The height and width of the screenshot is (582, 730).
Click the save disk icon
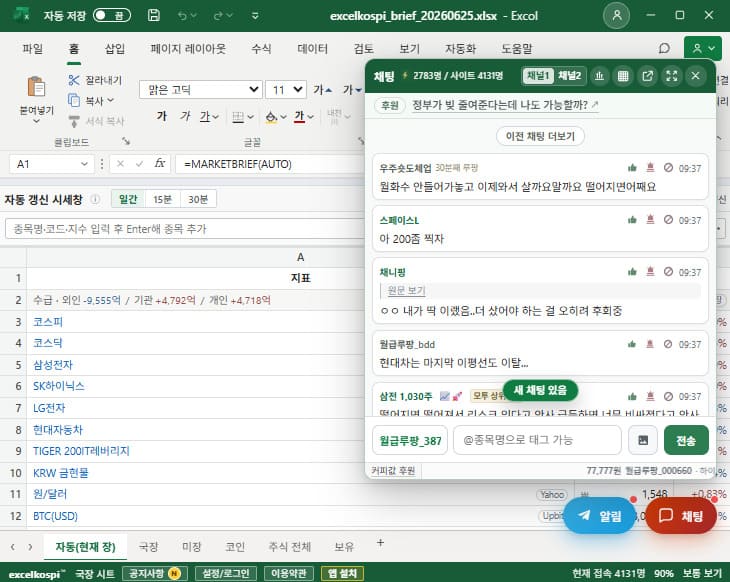(x=153, y=15)
